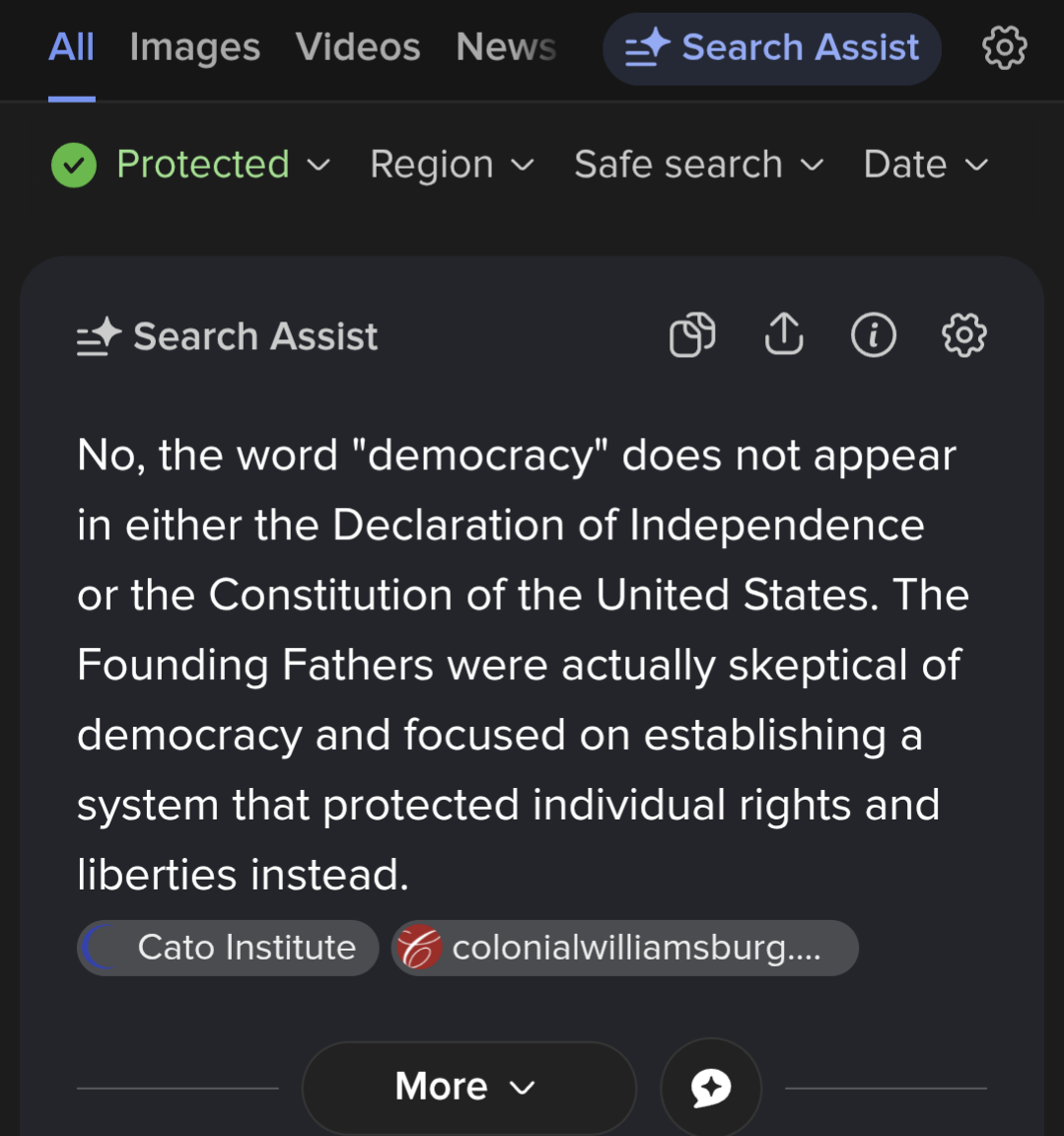
Task: Open the colonialwilliamsburg source link
Action: click(624, 948)
